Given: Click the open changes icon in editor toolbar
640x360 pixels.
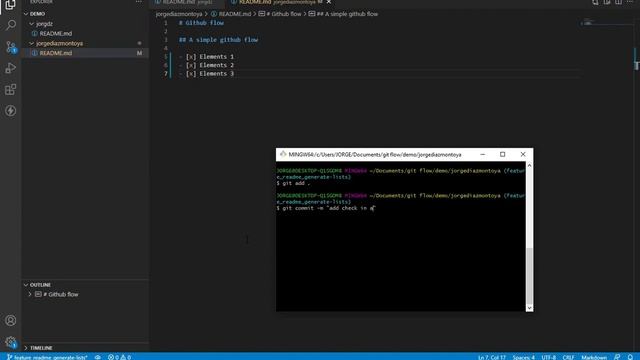Looking at the screenshot, I should coord(595,2).
